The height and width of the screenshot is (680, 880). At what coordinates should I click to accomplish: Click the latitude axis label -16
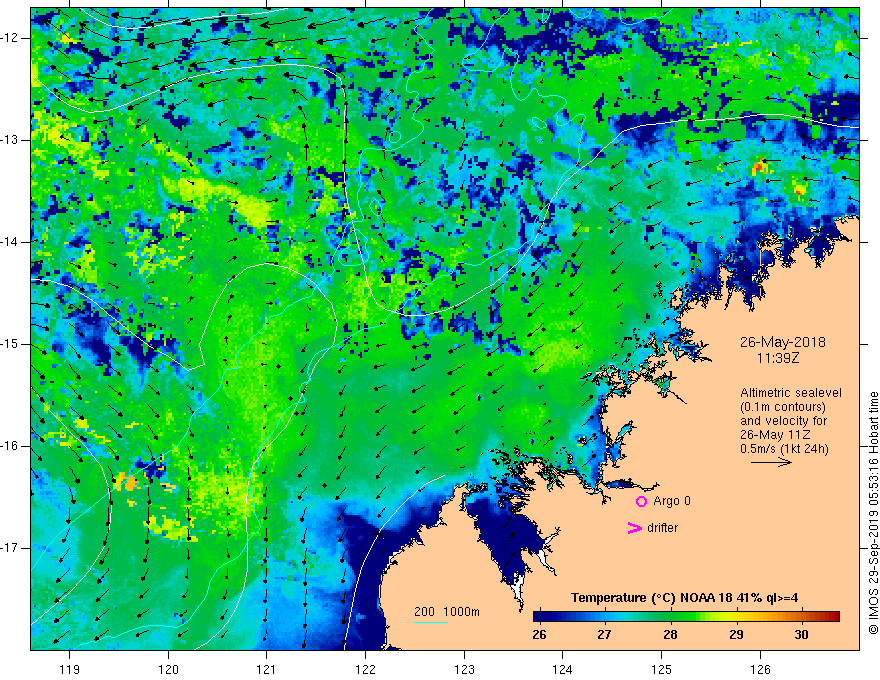tap(11, 446)
